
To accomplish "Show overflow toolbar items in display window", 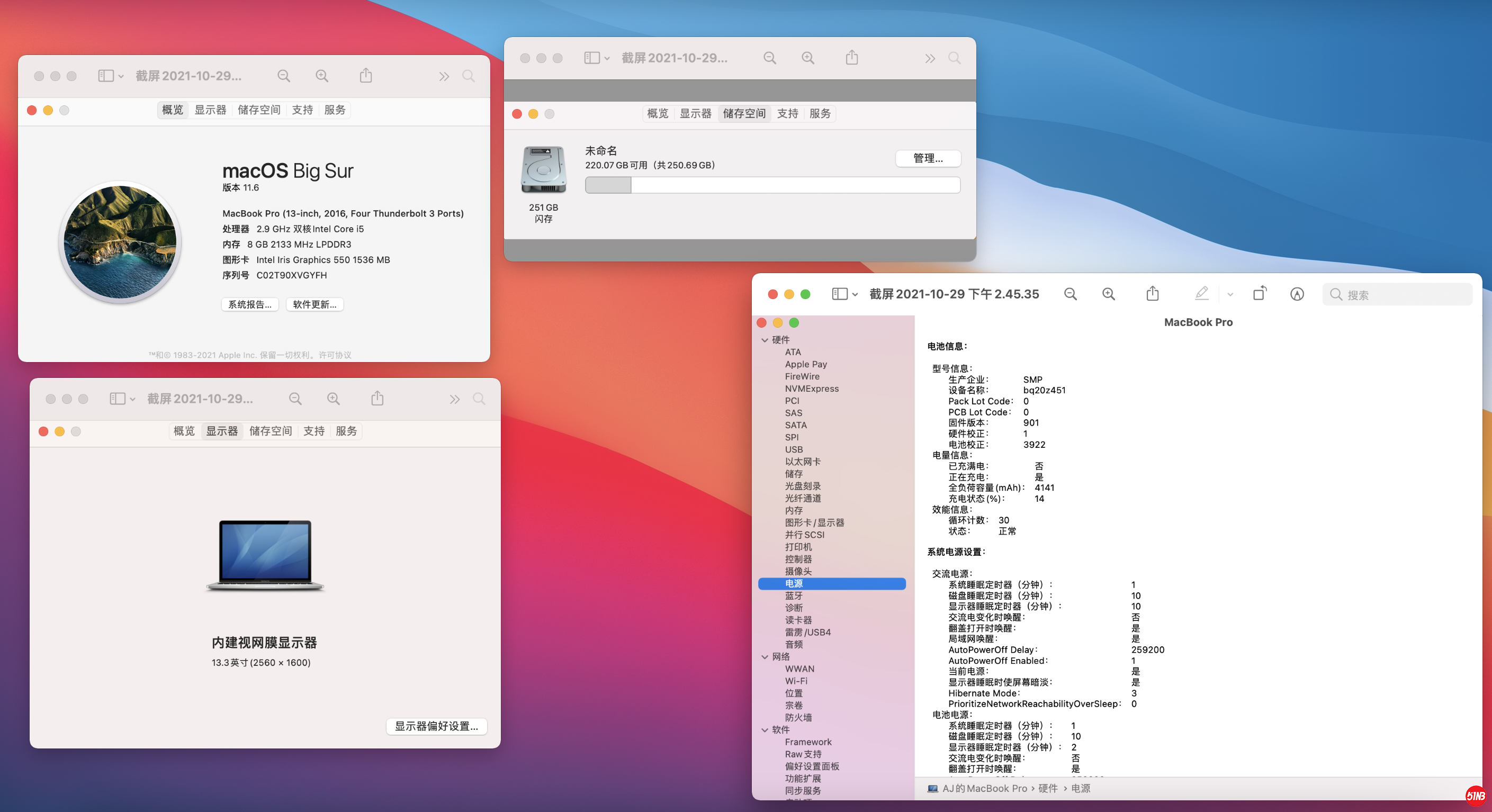I will 455,400.
